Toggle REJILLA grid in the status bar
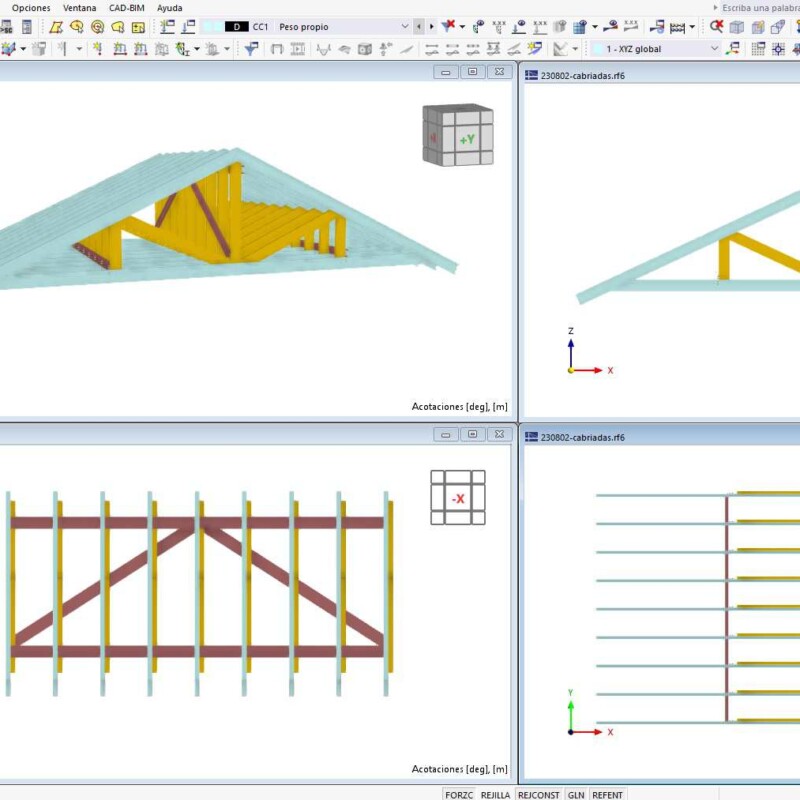800x800 pixels. click(495, 794)
